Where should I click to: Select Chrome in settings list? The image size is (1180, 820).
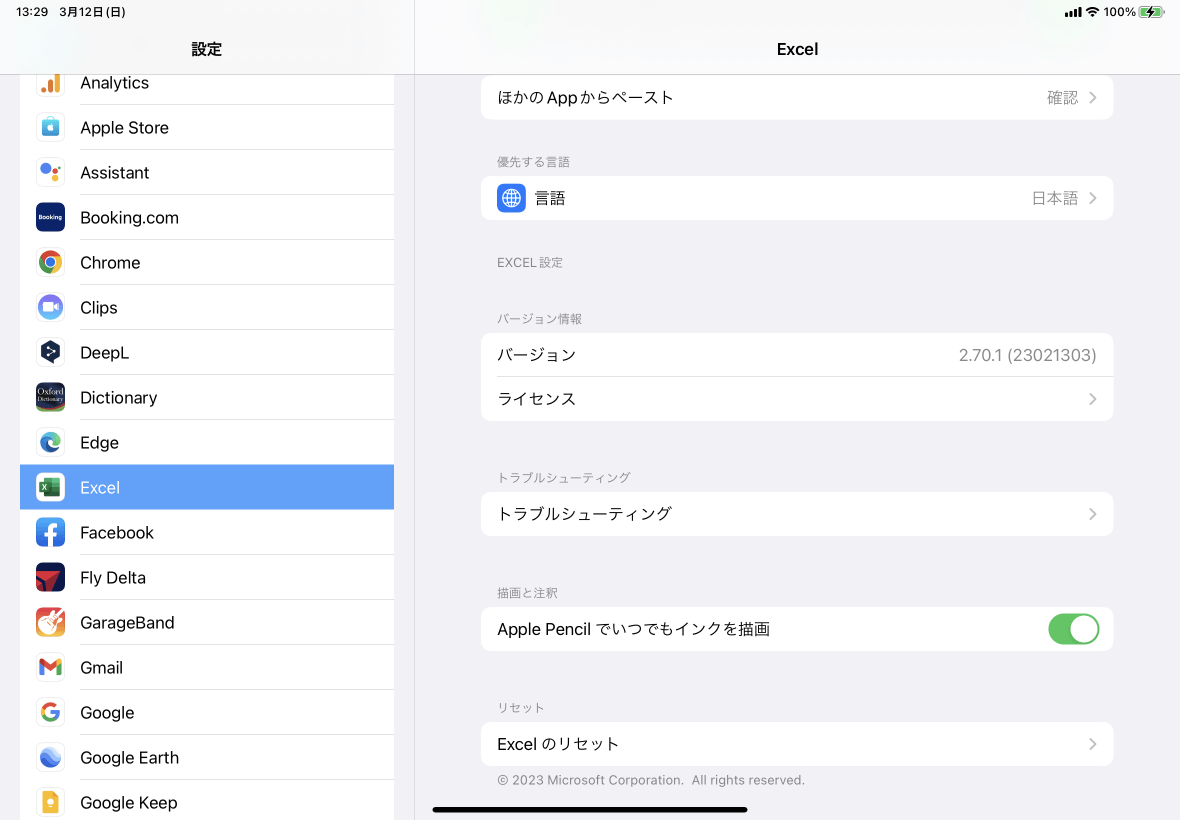[207, 263]
